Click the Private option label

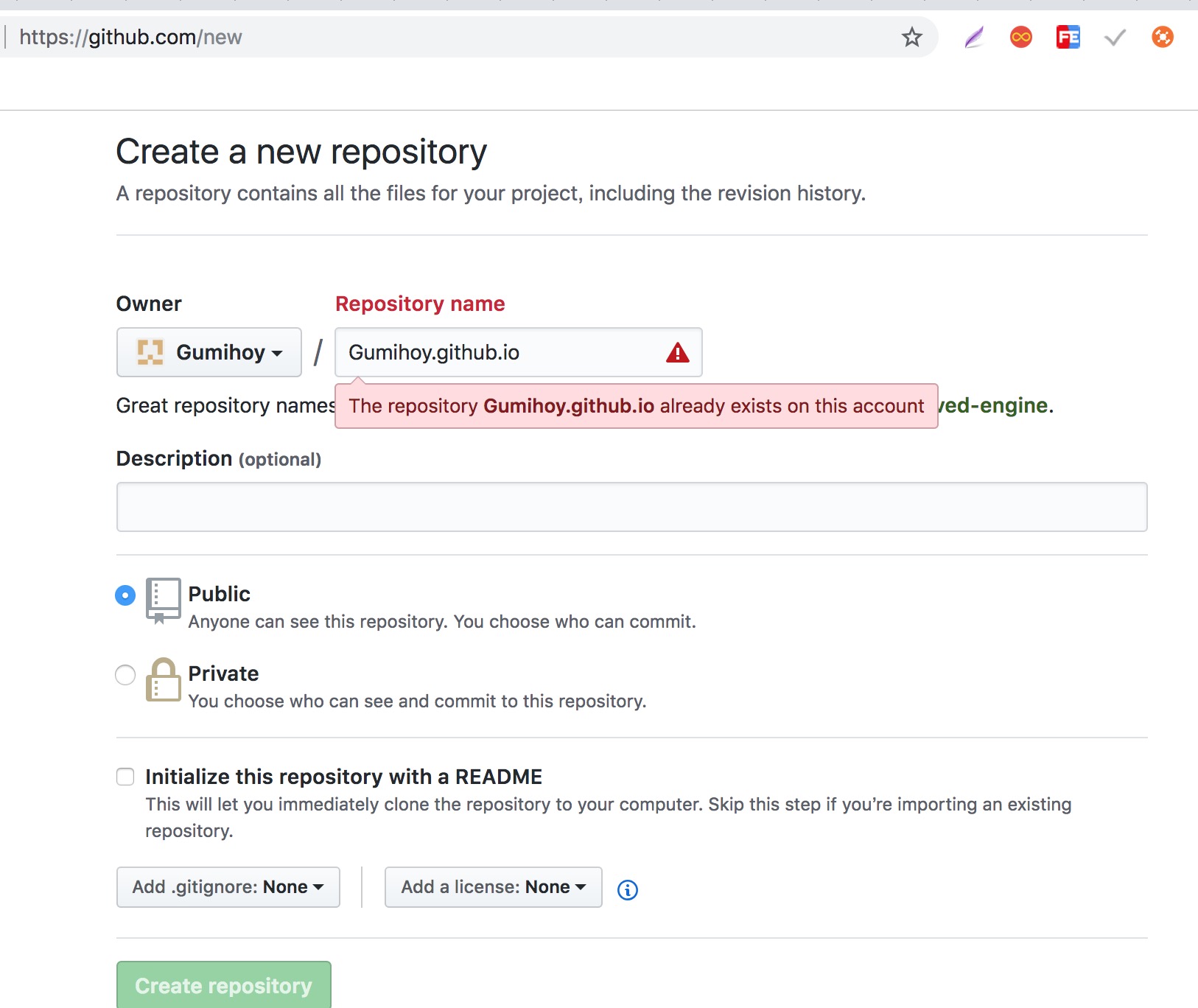[x=224, y=673]
